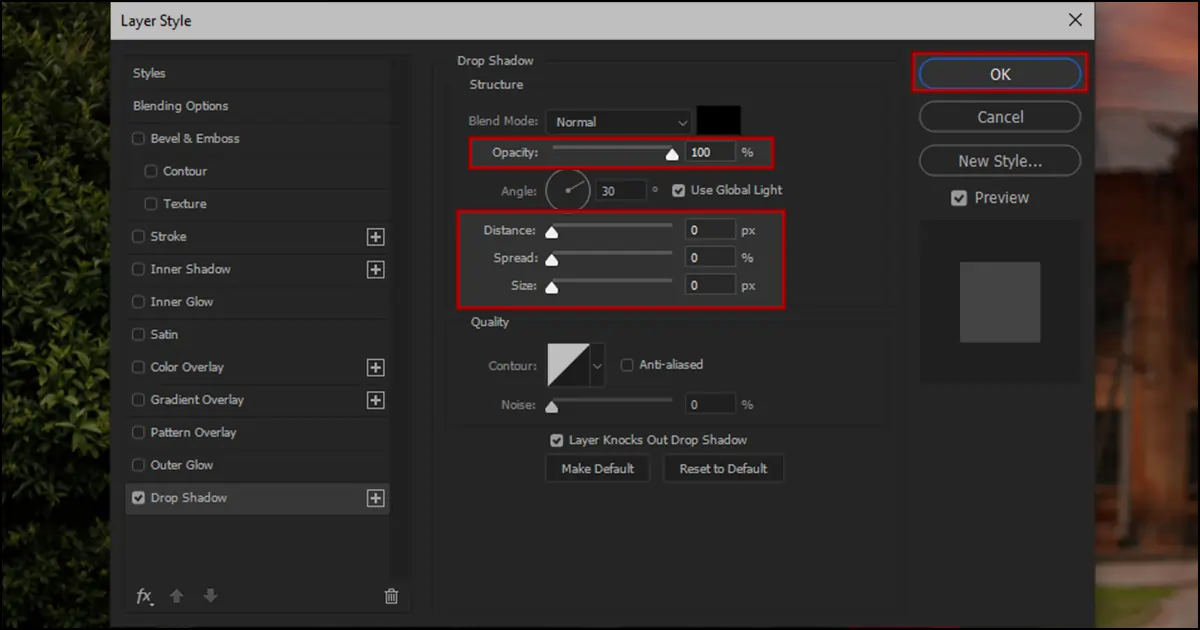Click the trash icon to delete an effect
This screenshot has width=1200, height=630.
tap(391, 595)
